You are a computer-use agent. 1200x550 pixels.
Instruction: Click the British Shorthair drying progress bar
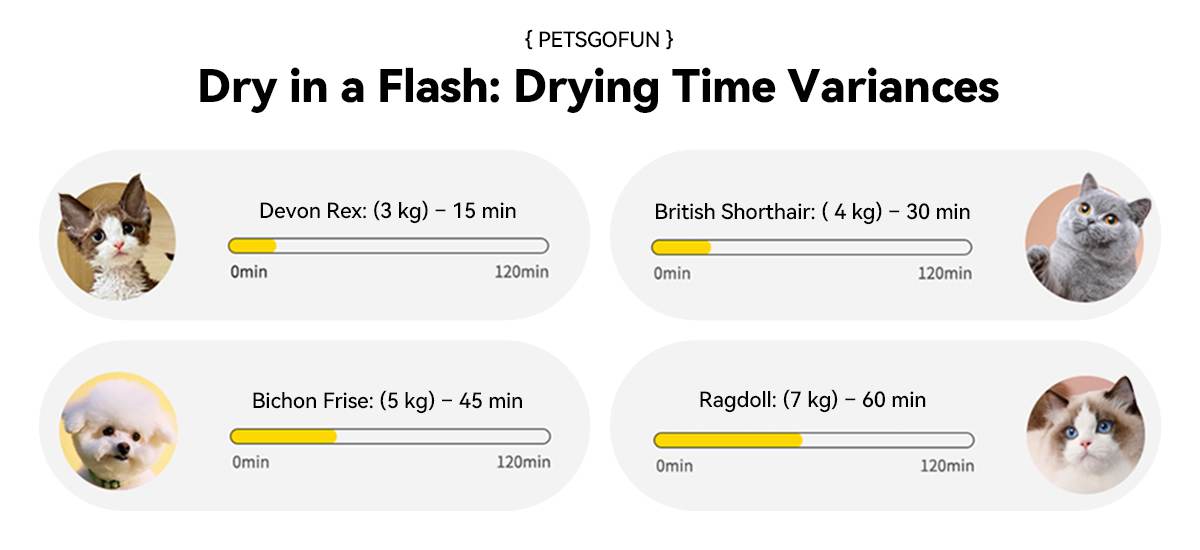click(x=811, y=247)
